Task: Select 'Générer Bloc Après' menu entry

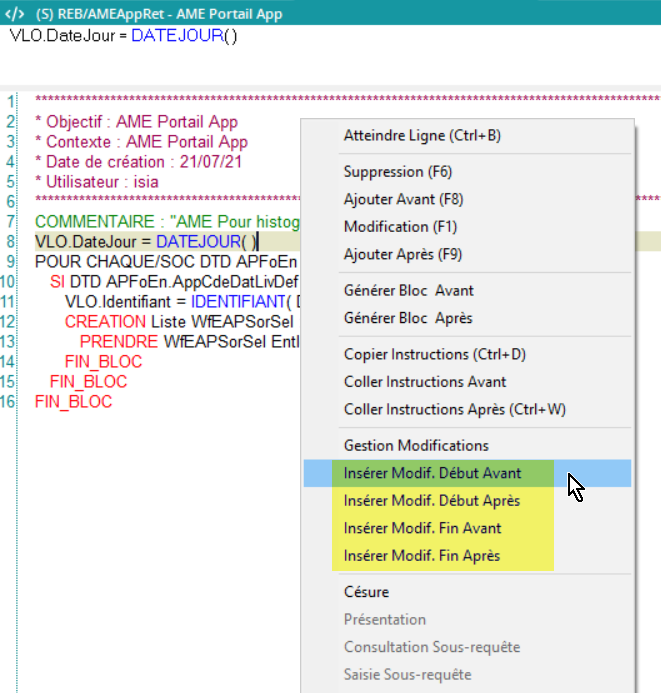Action: (x=408, y=318)
